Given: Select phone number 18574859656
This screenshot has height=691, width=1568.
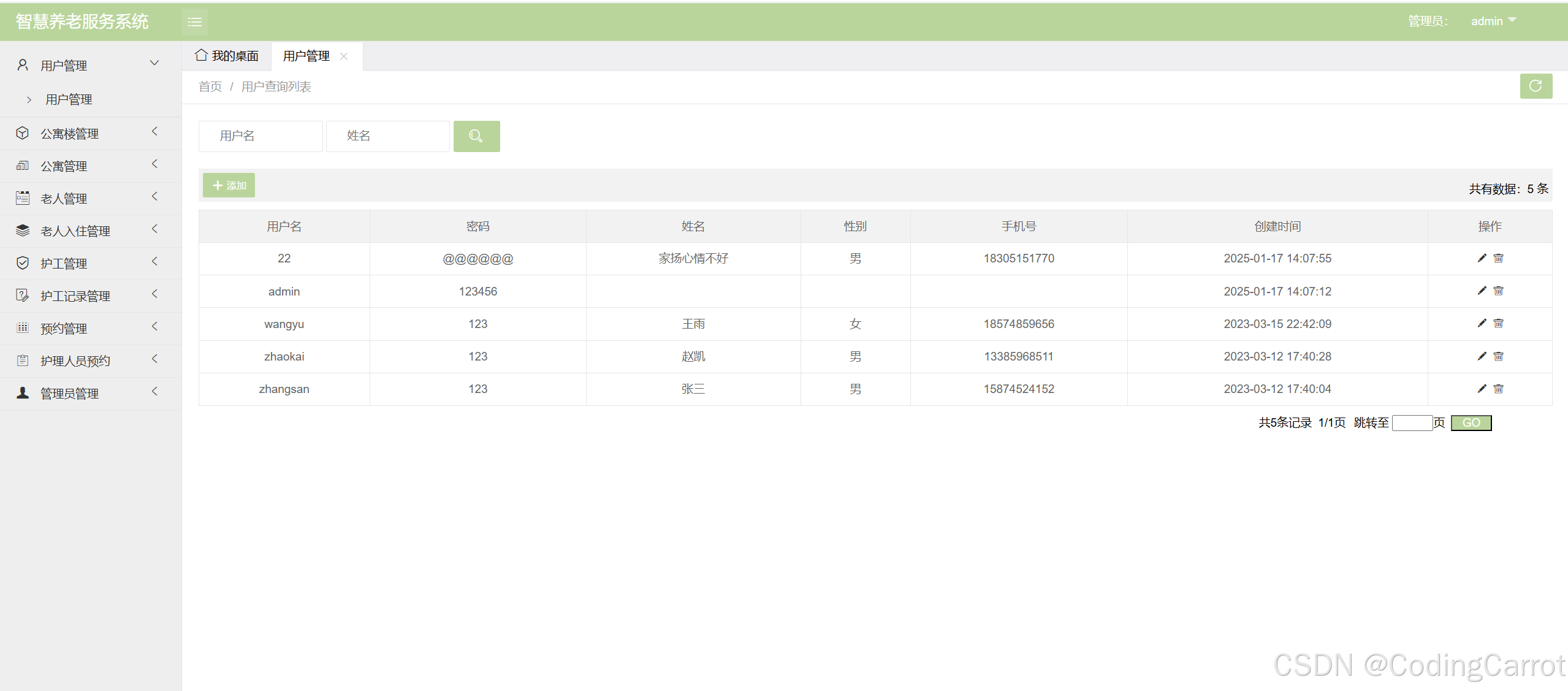Looking at the screenshot, I should click(1019, 324).
